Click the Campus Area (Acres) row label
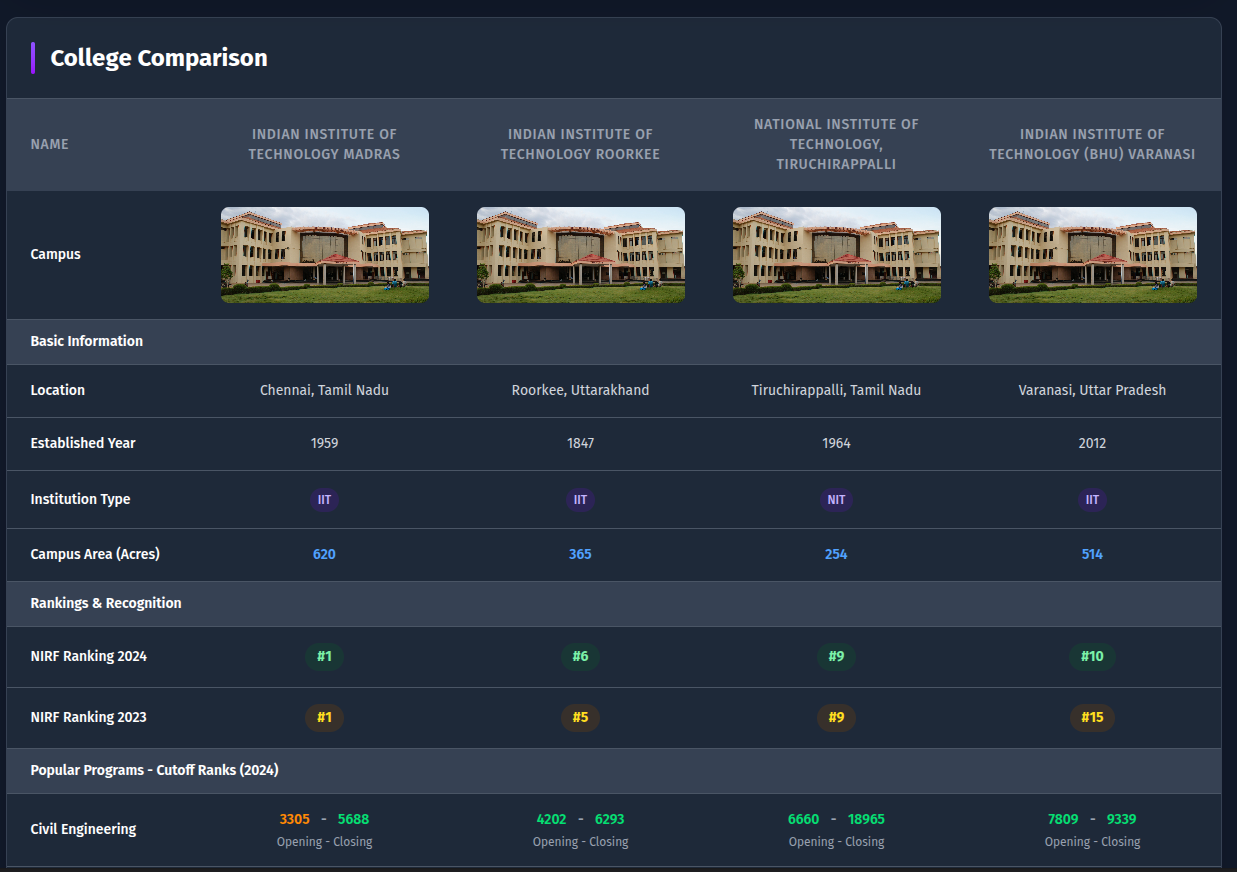The width and height of the screenshot is (1237, 872). coord(95,554)
